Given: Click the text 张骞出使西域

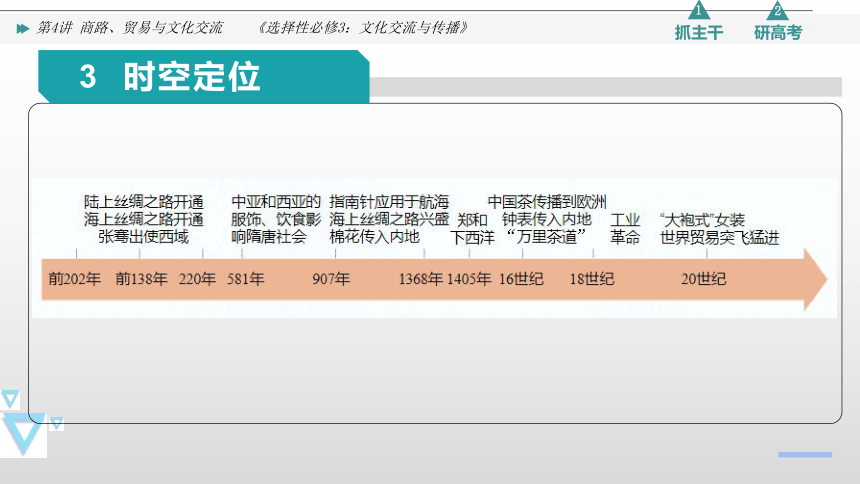Looking at the screenshot, I should [144, 237].
